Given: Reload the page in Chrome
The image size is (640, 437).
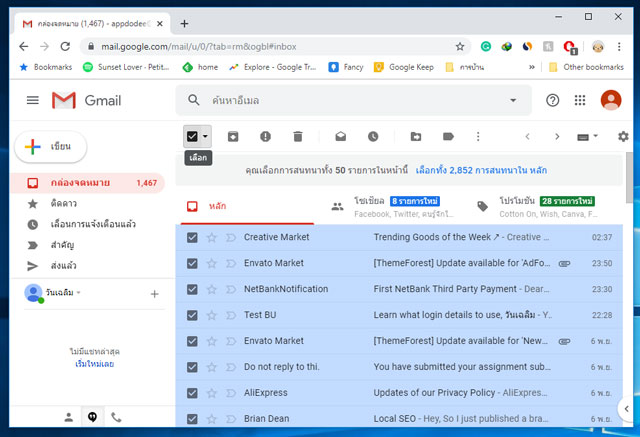Looking at the screenshot, I should tap(65, 47).
